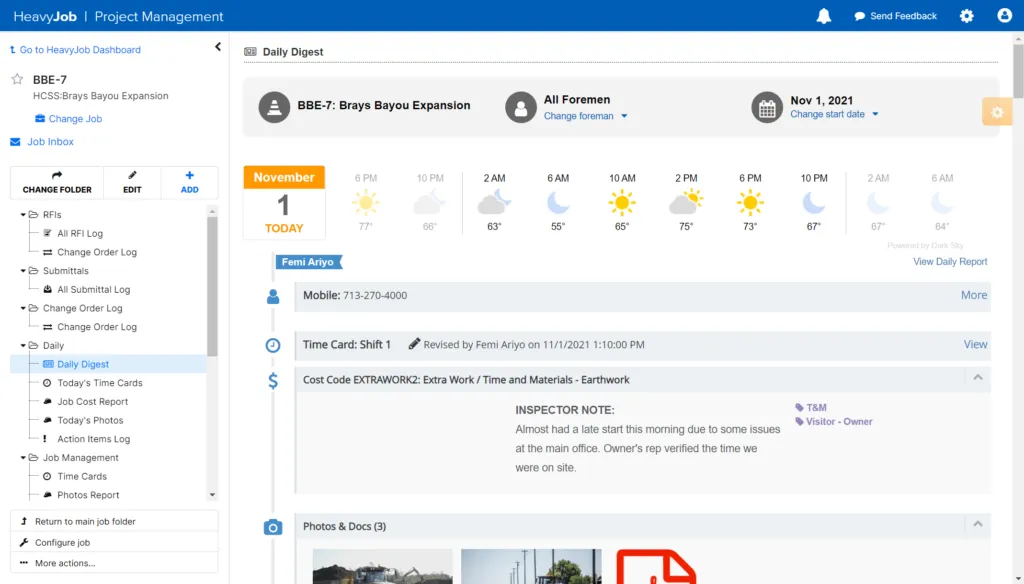Click the Change Job link
This screenshot has height=584, width=1024.
69,119
